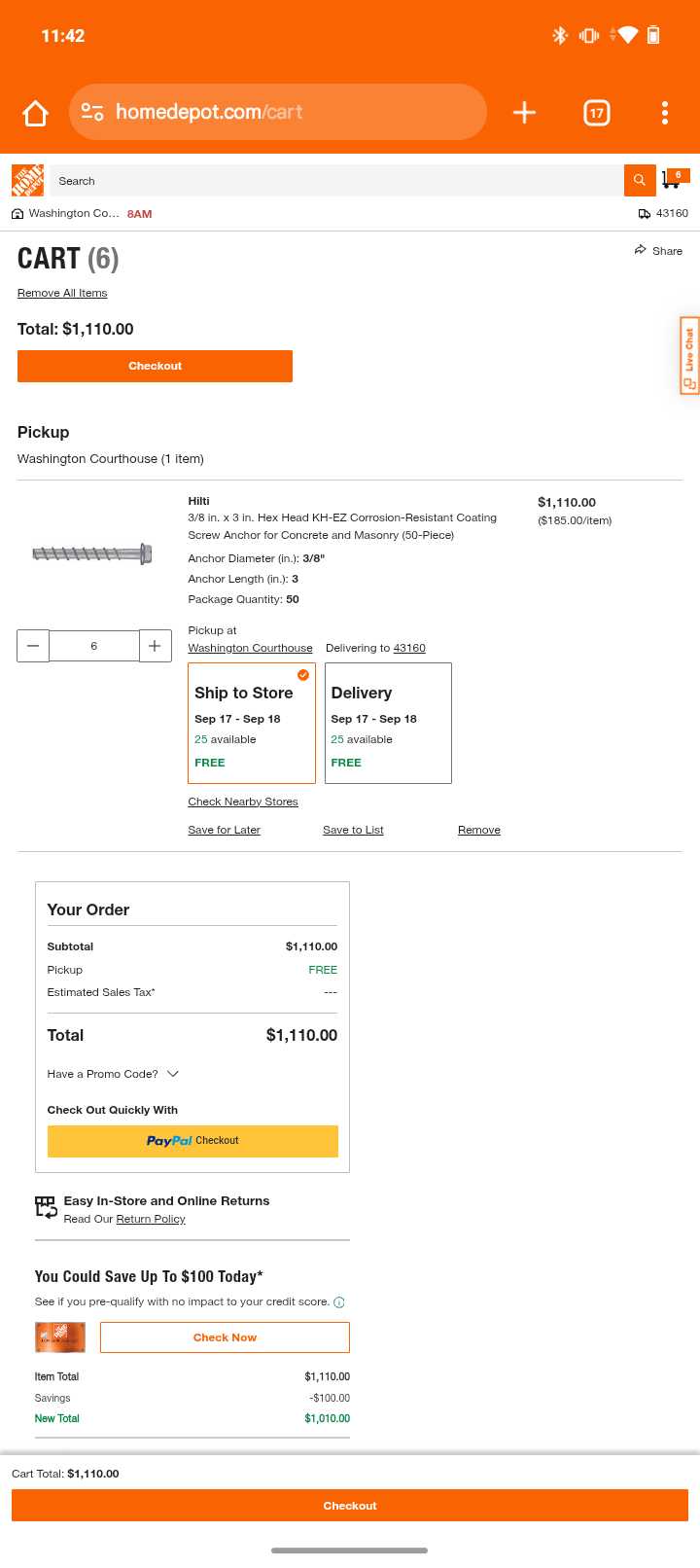
Task: Open the Washington Courthouse pickup store link
Action: pyautogui.click(x=250, y=648)
